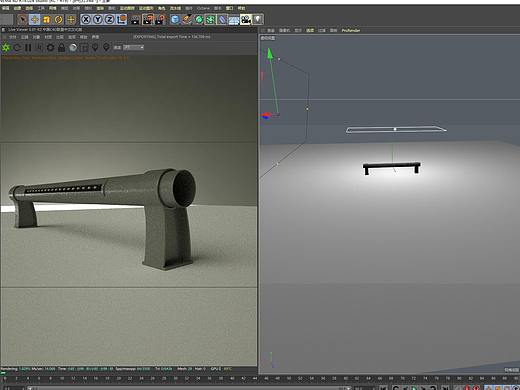Click the second picker pin icon
This screenshot has width=520, height=390.
(106, 48)
